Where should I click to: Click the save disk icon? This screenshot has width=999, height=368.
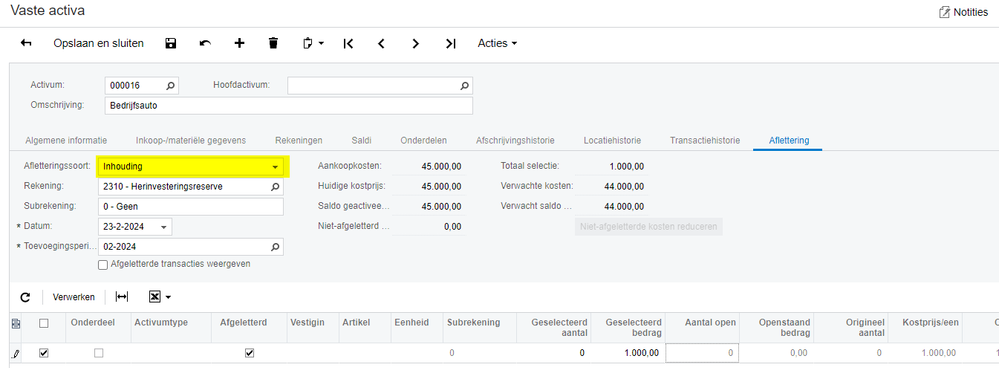pos(170,43)
